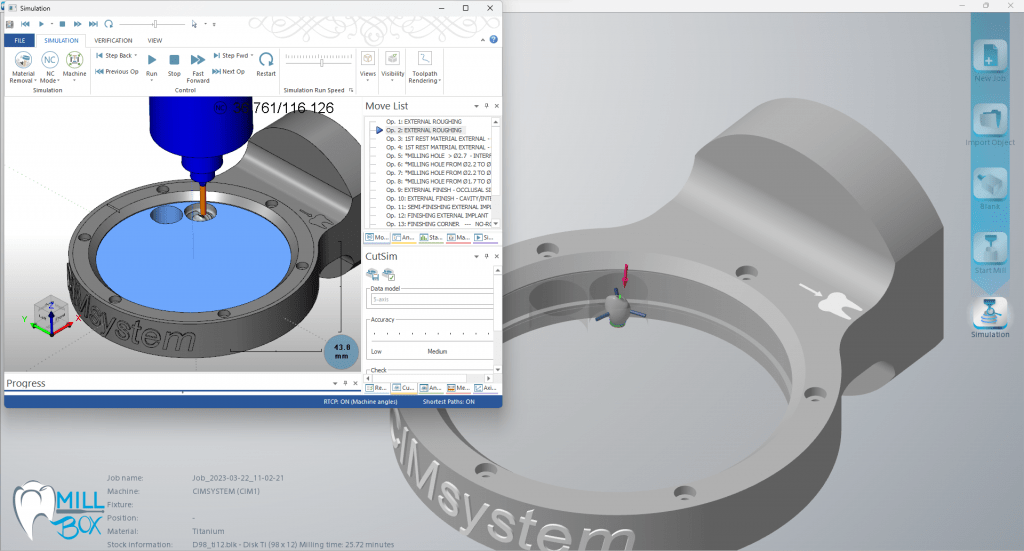Image resolution: width=1024 pixels, height=551 pixels.
Task: Switch to the FILE tab
Action: click(x=20, y=40)
